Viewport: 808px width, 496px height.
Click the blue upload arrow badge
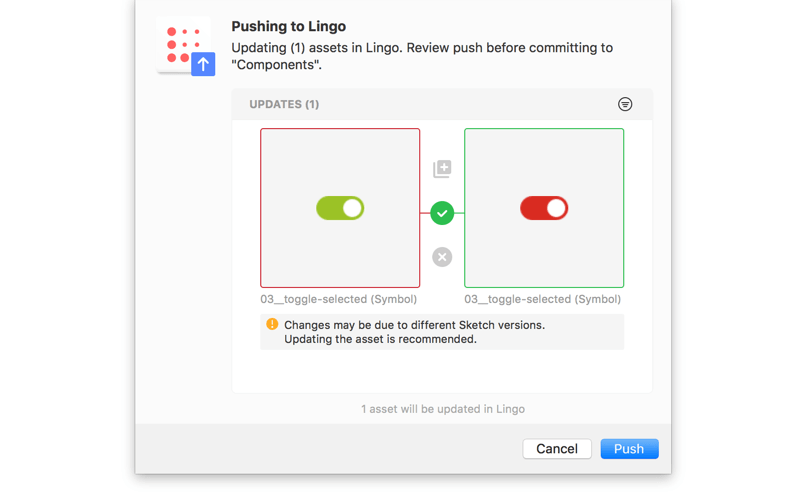[203, 64]
